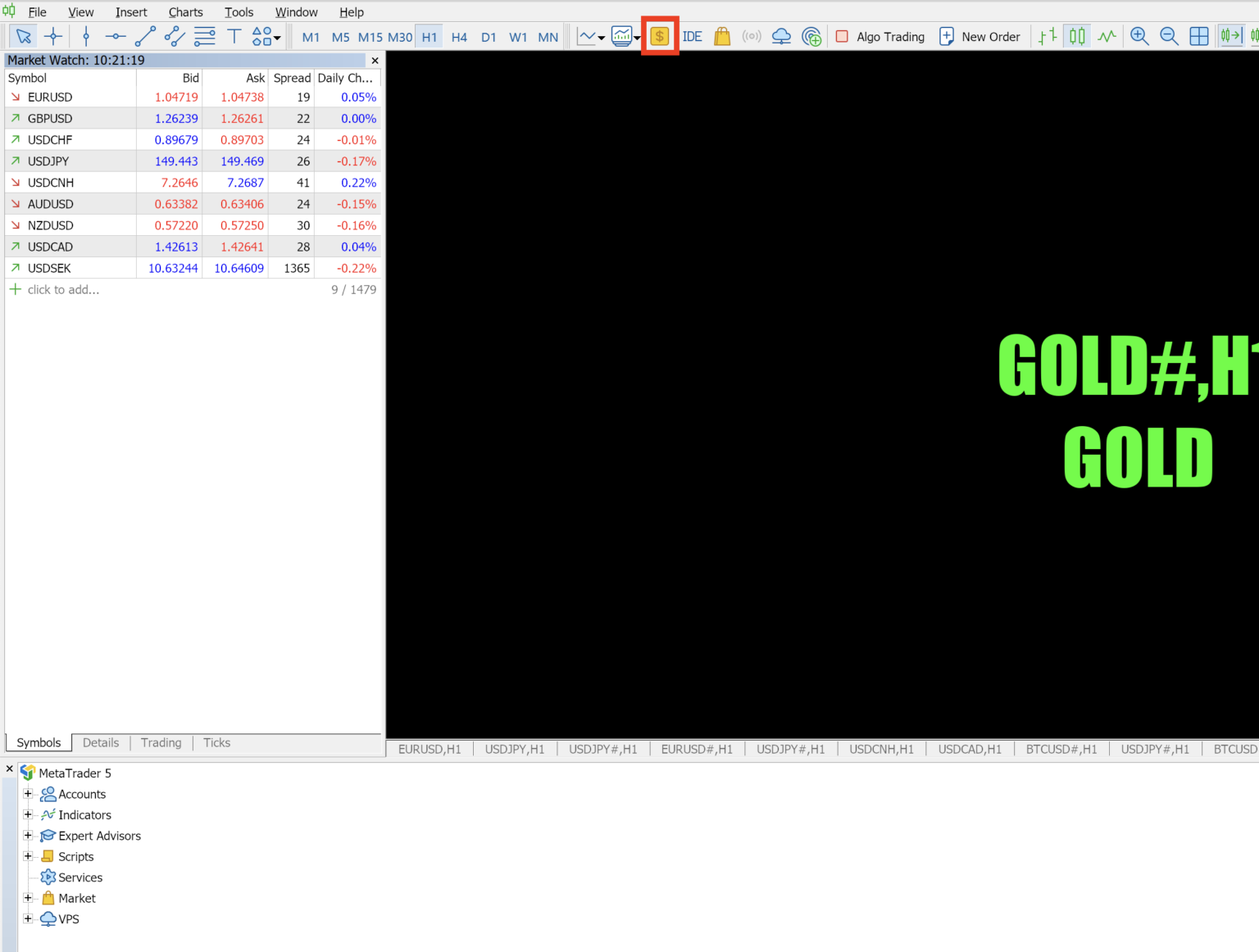Open the IDE MetaEditor button

(x=693, y=36)
